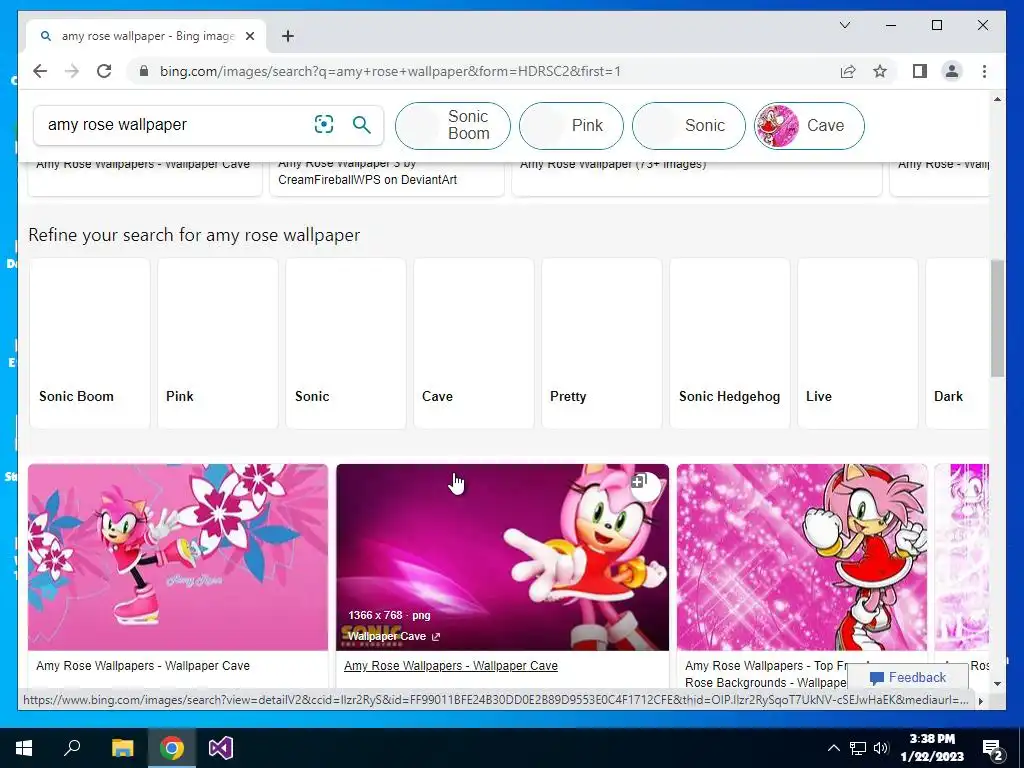Click the lock icon in address bar
The width and height of the screenshot is (1024, 768).
pyautogui.click(x=144, y=71)
